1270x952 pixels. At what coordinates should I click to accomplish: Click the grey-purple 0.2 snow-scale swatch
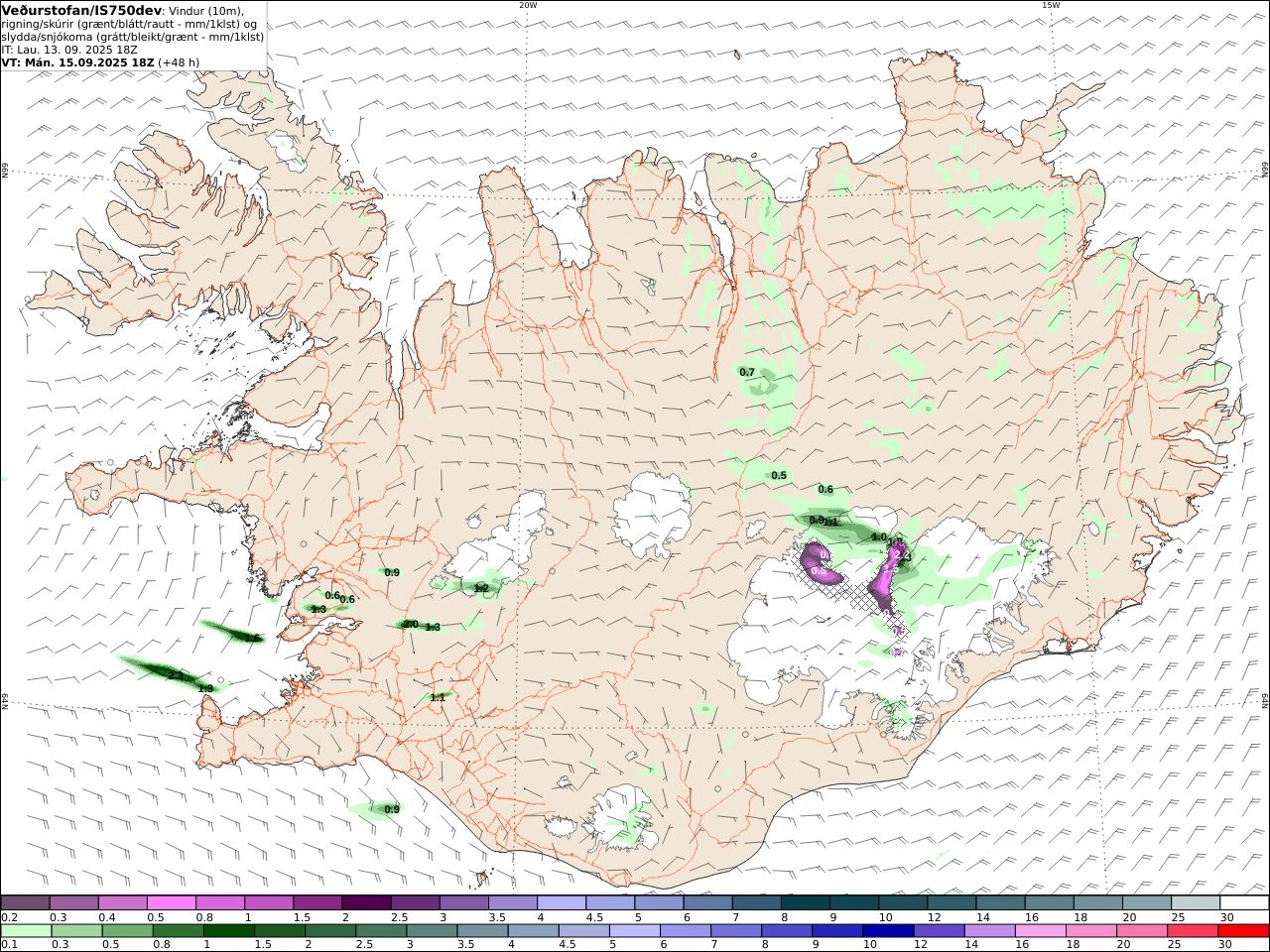25,902
